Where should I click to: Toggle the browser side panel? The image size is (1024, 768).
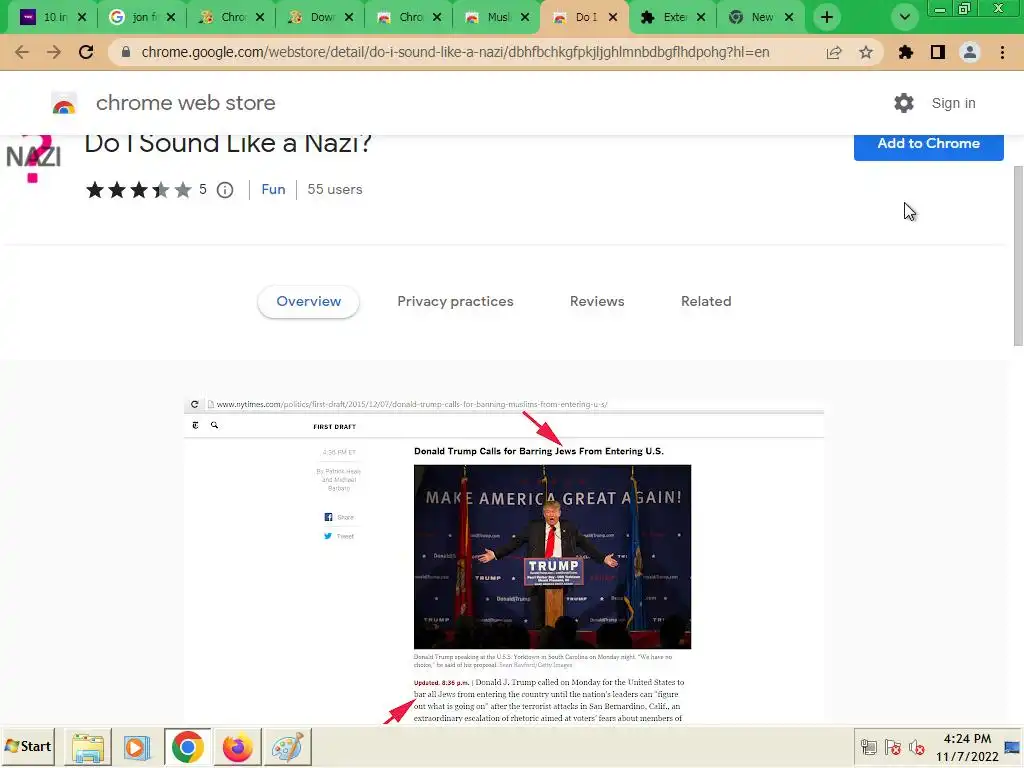[x=938, y=52]
